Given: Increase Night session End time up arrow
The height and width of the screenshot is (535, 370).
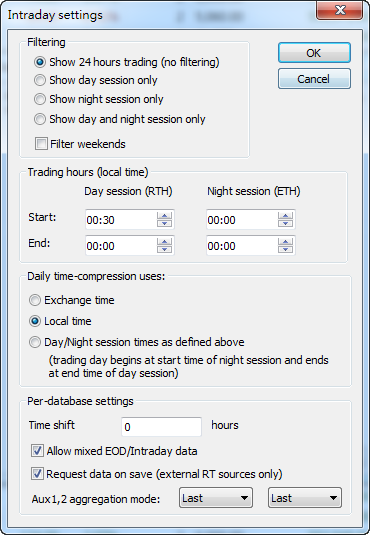Looking at the screenshot, I should (285, 242).
